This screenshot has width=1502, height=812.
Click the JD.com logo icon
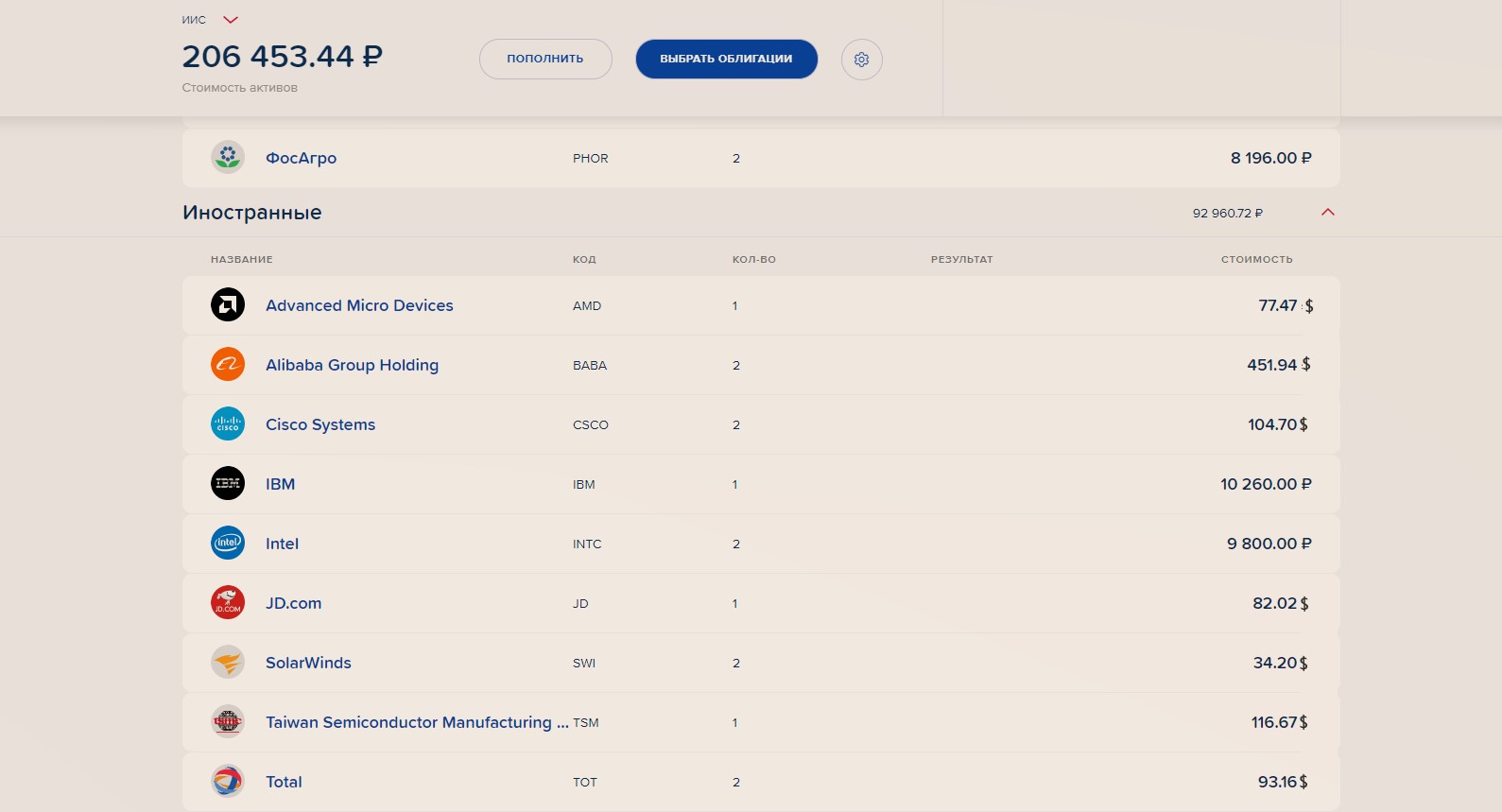pyautogui.click(x=228, y=602)
